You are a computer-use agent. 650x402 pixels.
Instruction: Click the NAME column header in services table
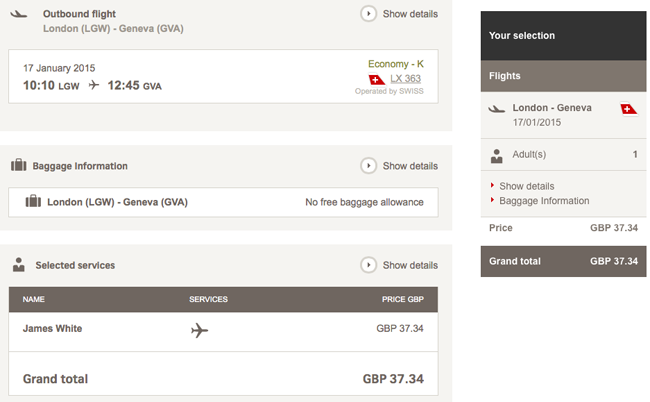[34, 299]
